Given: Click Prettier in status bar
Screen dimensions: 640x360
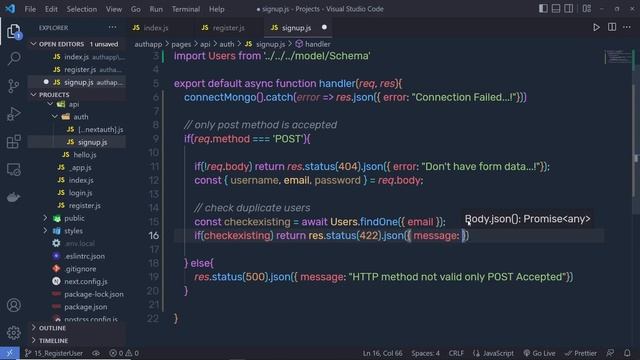Looking at the screenshot, I should click(x=581, y=353).
